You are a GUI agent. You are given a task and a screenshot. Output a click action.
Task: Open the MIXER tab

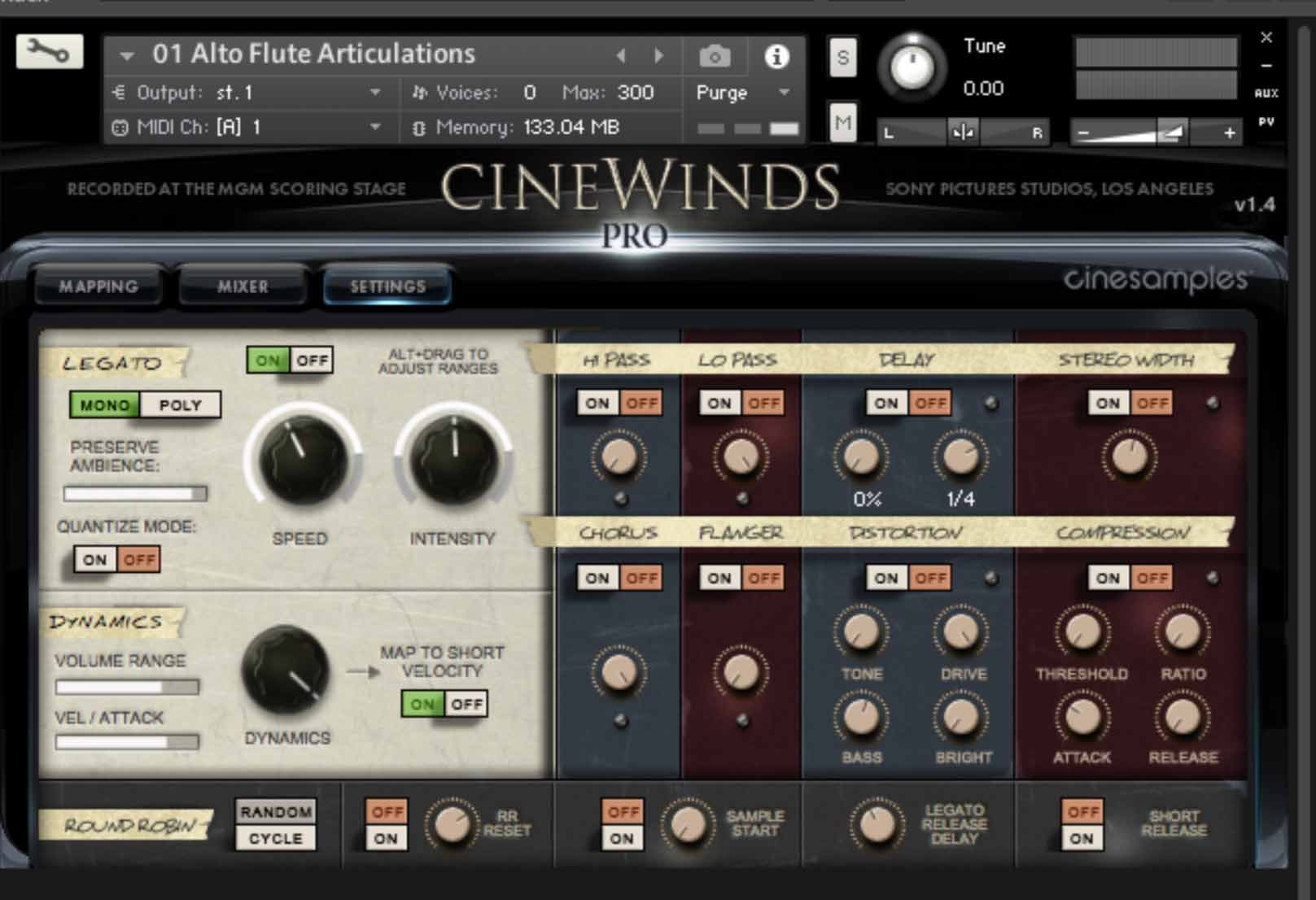pyautogui.click(x=242, y=286)
